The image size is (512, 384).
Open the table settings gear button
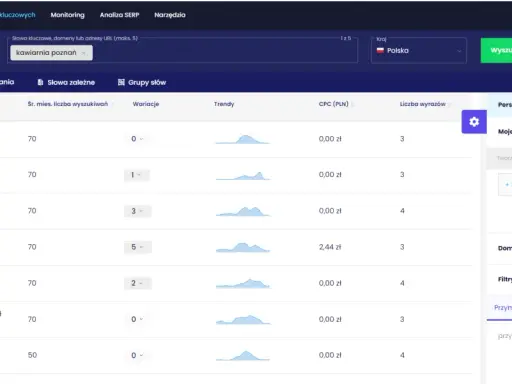(474, 122)
